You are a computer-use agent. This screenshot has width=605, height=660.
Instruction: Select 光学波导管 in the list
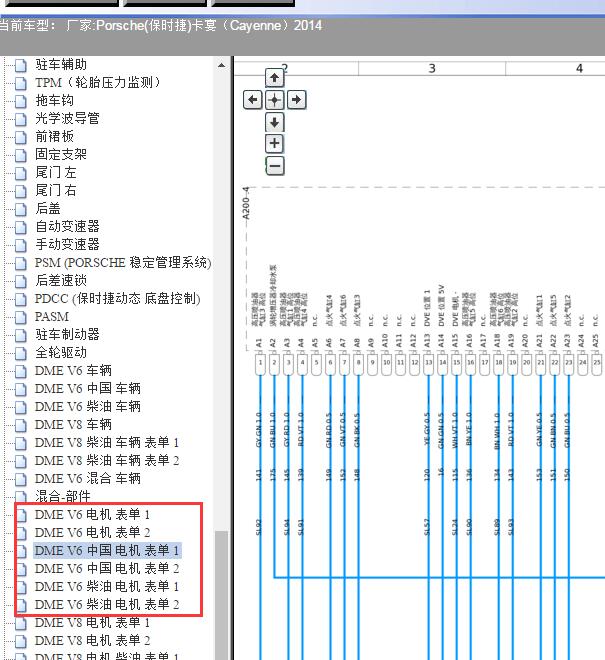click(x=67, y=119)
